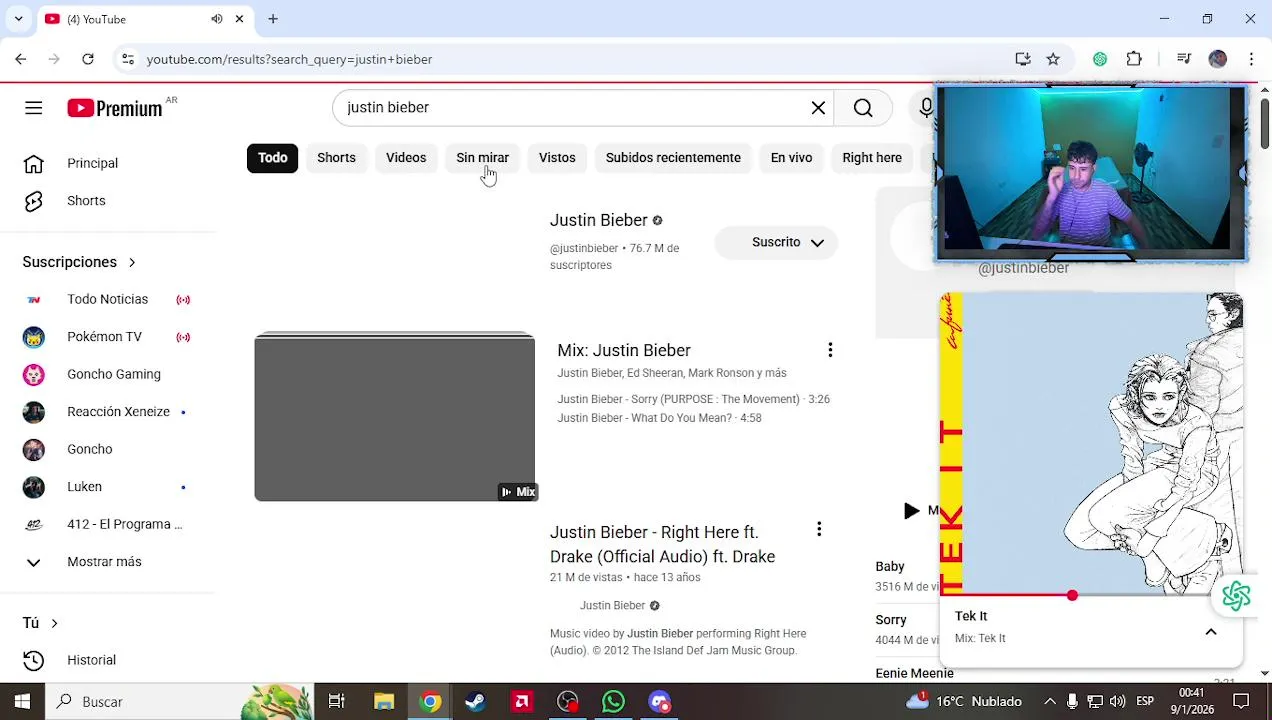Open Task View in the taskbar
Image resolution: width=1272 pixels, height=720 pixels.
337,701
